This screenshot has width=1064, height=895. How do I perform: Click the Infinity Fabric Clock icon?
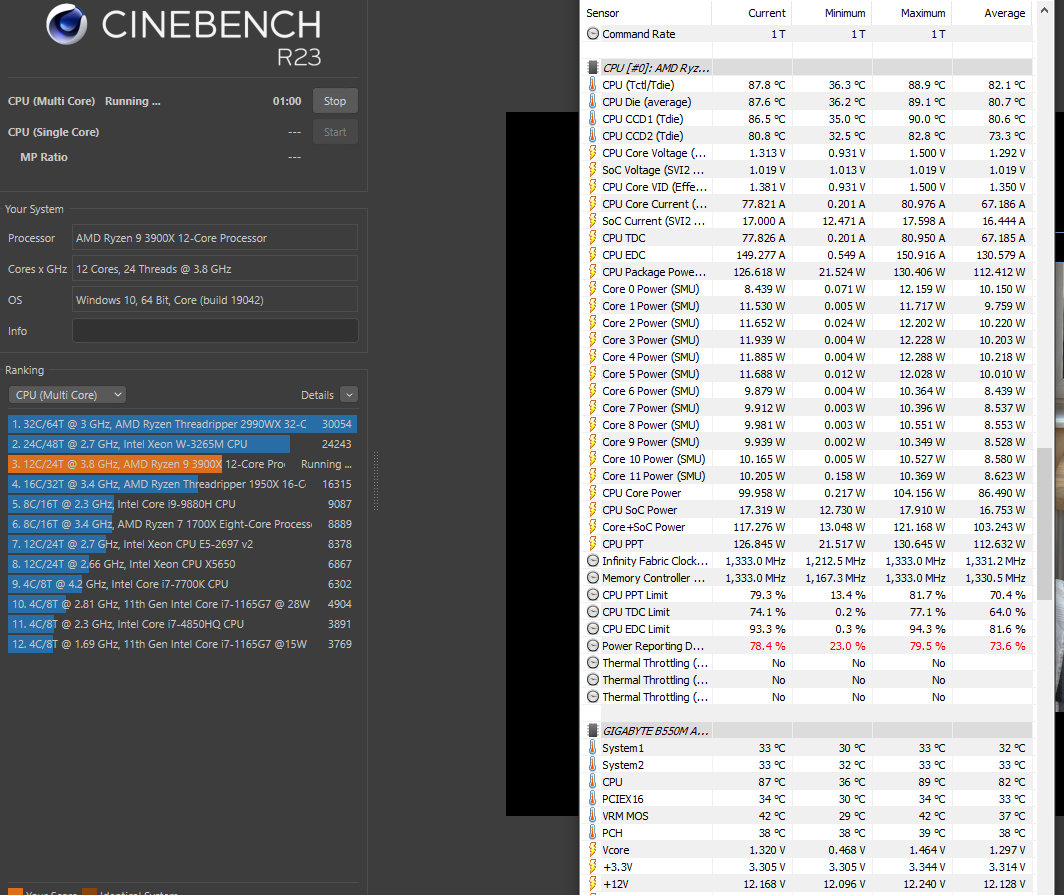(592, 561)
